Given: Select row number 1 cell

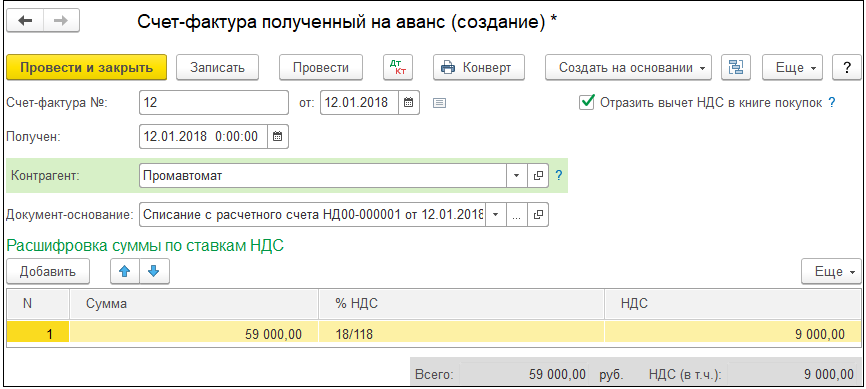Looking at the screenshot, I should point(38,334).
